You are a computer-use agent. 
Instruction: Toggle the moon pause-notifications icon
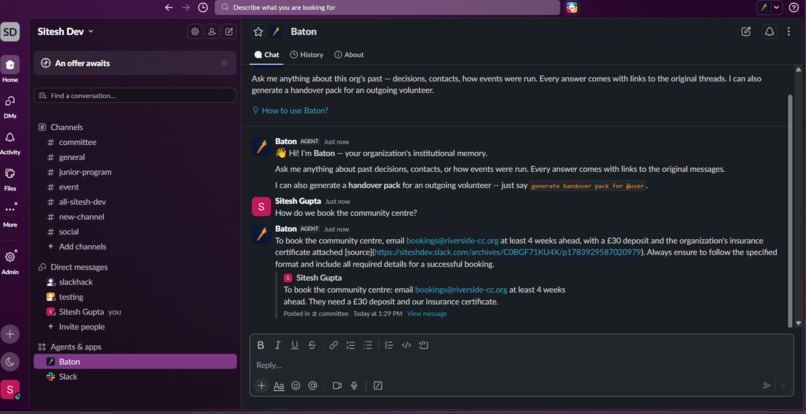coord(10,362)
